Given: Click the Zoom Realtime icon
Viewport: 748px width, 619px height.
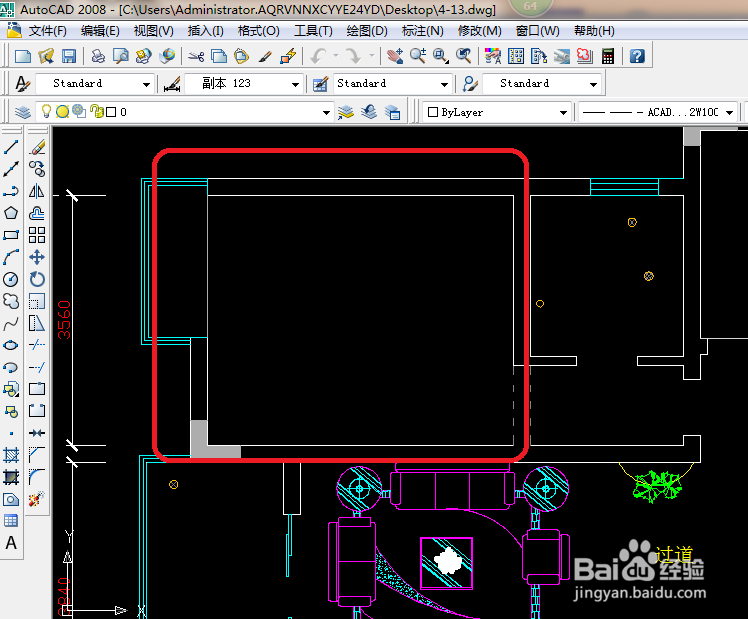Looking at the screenshot, I should tap(418, 56).
